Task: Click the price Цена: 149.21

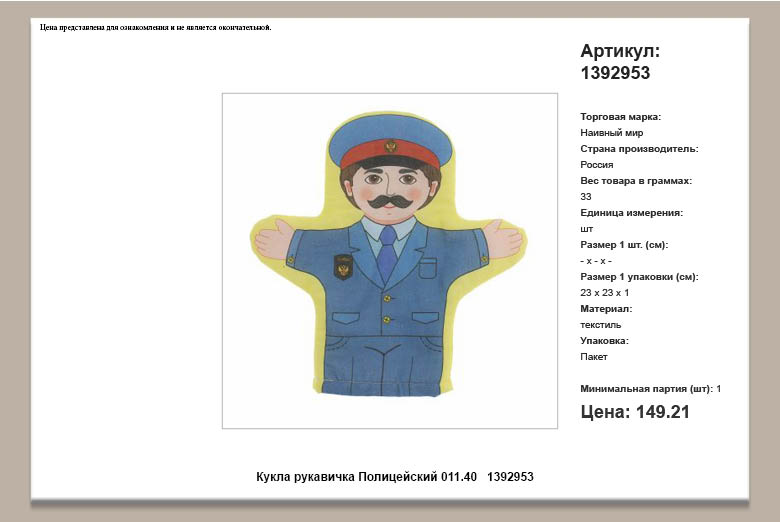Action: pos(634,412)
